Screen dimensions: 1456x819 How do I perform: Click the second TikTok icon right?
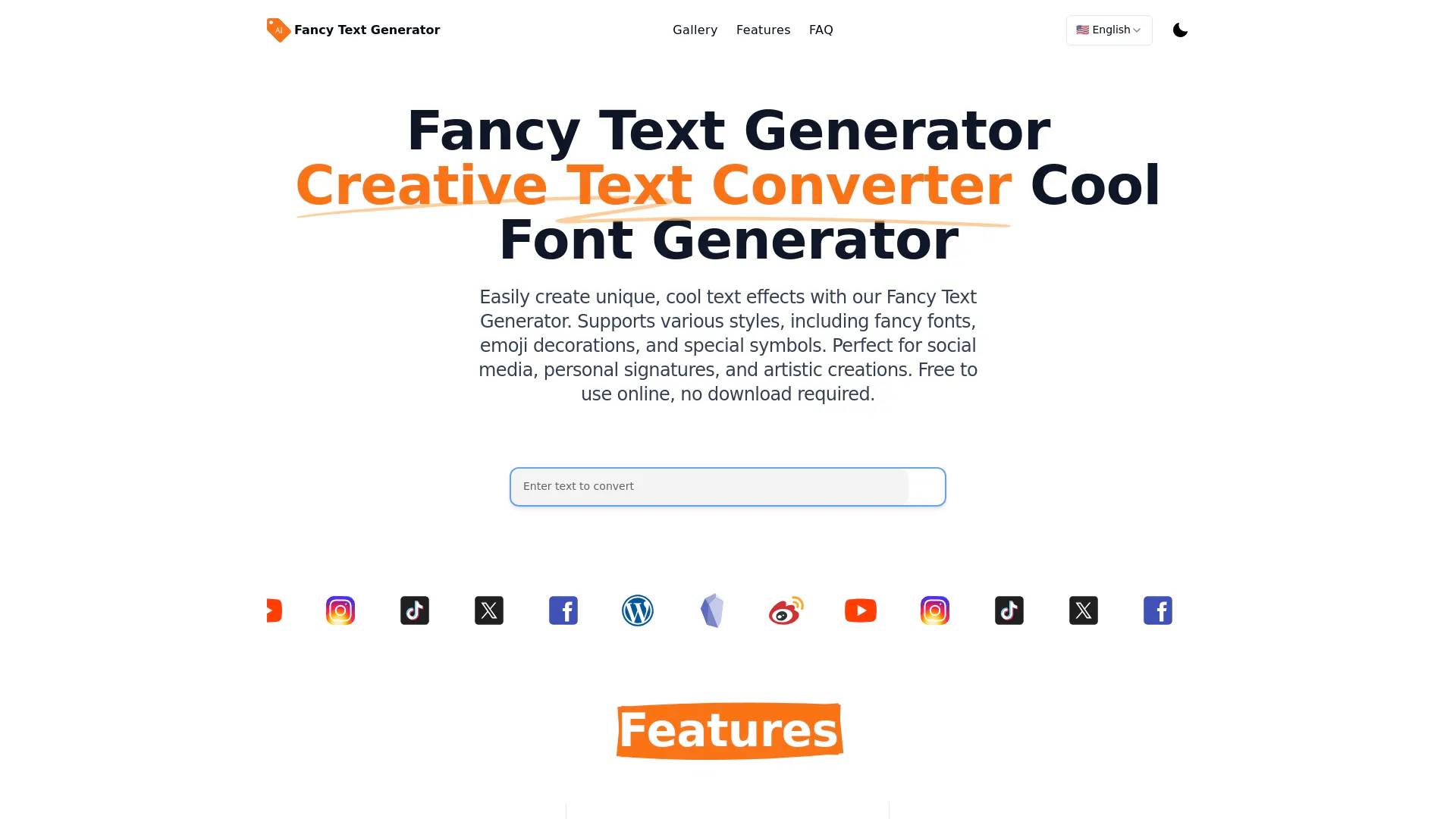point(1009,610)
